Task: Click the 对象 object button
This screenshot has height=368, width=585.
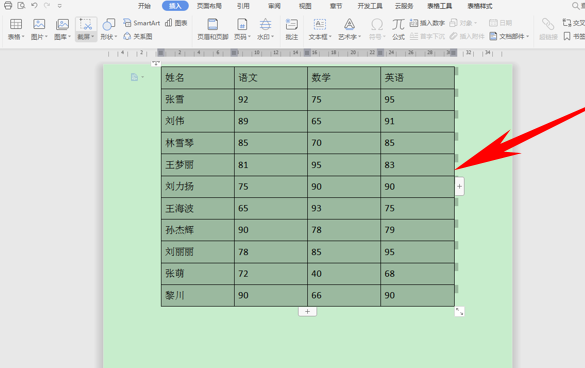Action: (463, 23)
